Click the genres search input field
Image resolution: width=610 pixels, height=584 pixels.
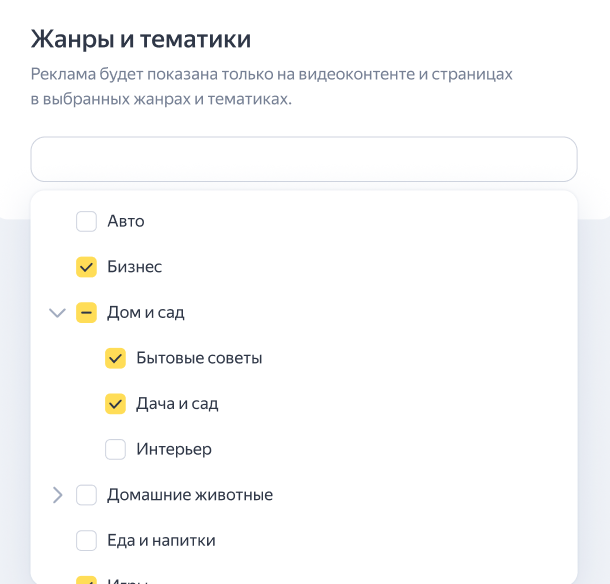(304, 159)
